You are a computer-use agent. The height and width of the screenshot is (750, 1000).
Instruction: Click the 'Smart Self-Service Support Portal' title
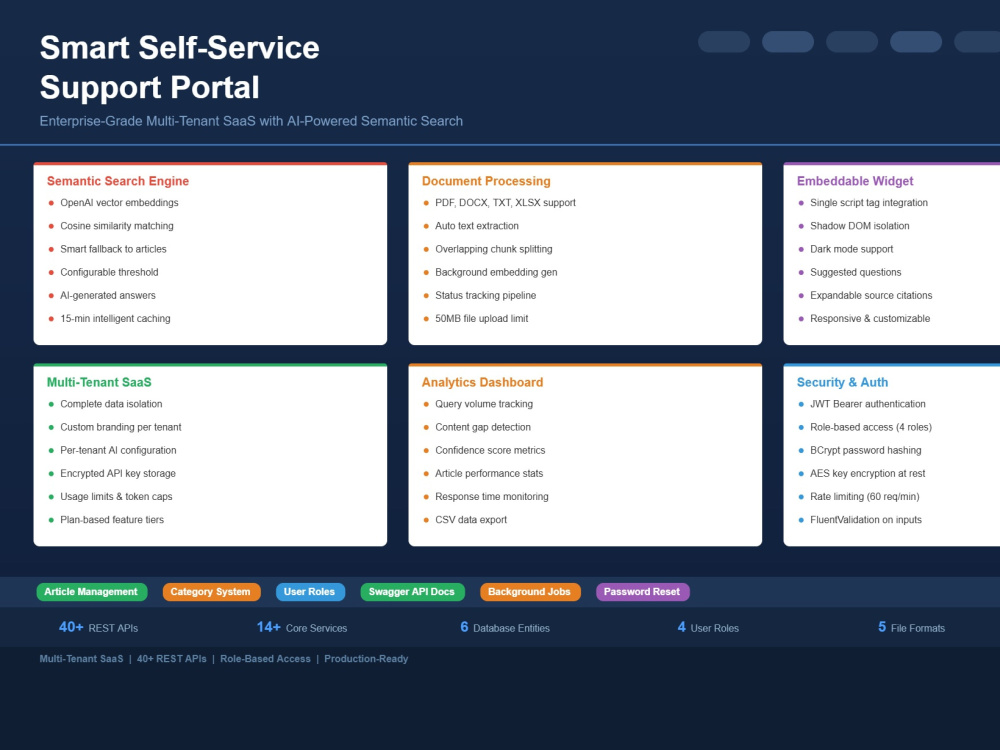[x=179, y=68]
